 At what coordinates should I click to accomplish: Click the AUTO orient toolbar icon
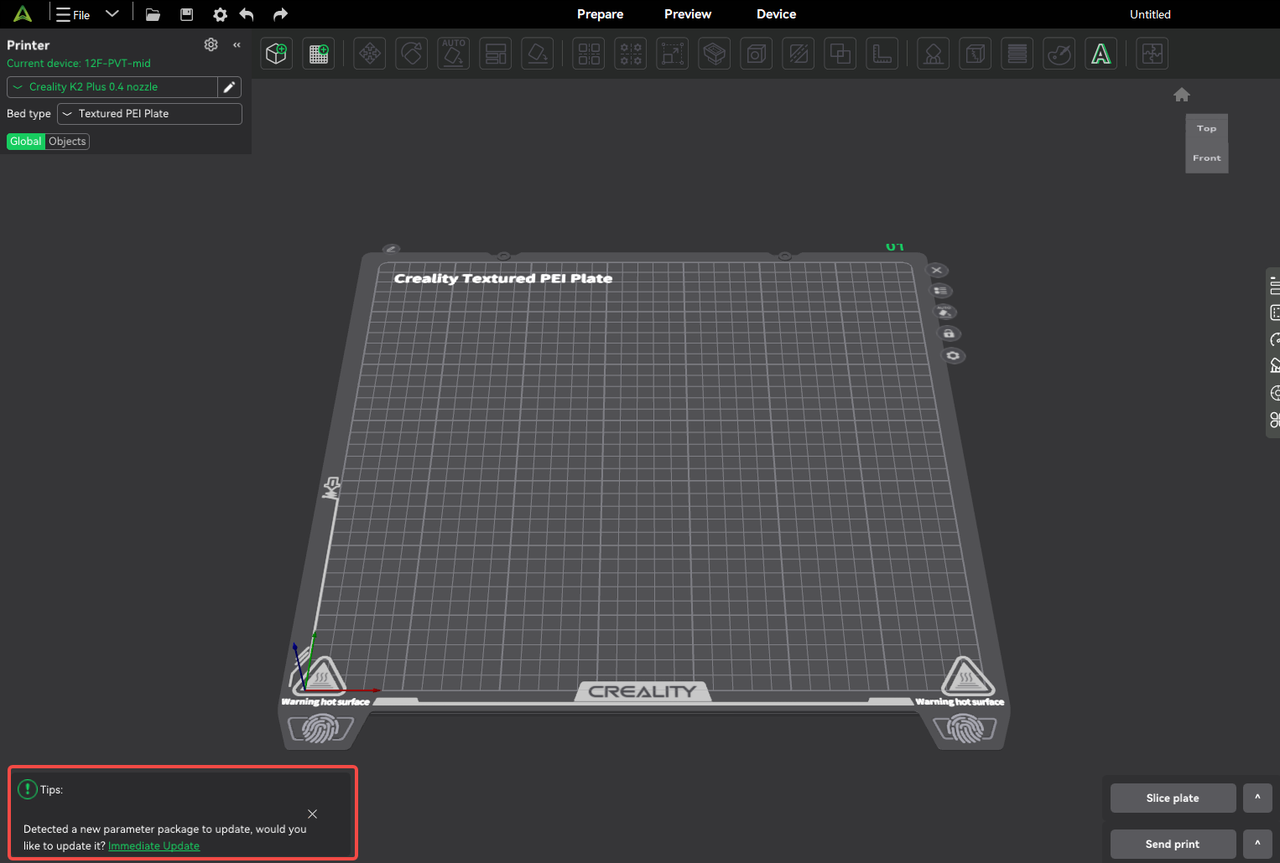(454, 54)
